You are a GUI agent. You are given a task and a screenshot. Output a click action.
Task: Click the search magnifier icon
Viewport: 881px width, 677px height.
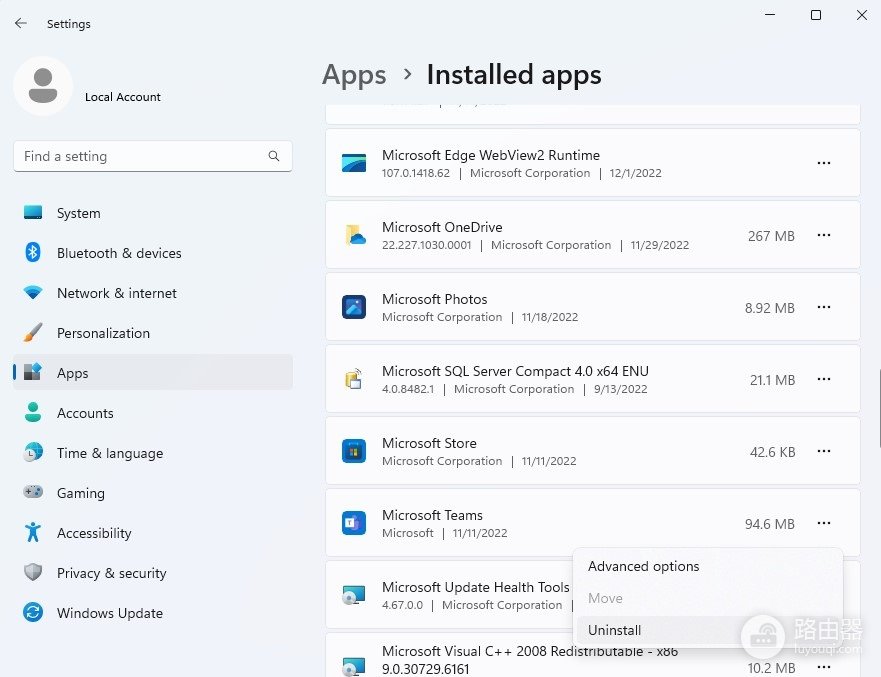274,156
